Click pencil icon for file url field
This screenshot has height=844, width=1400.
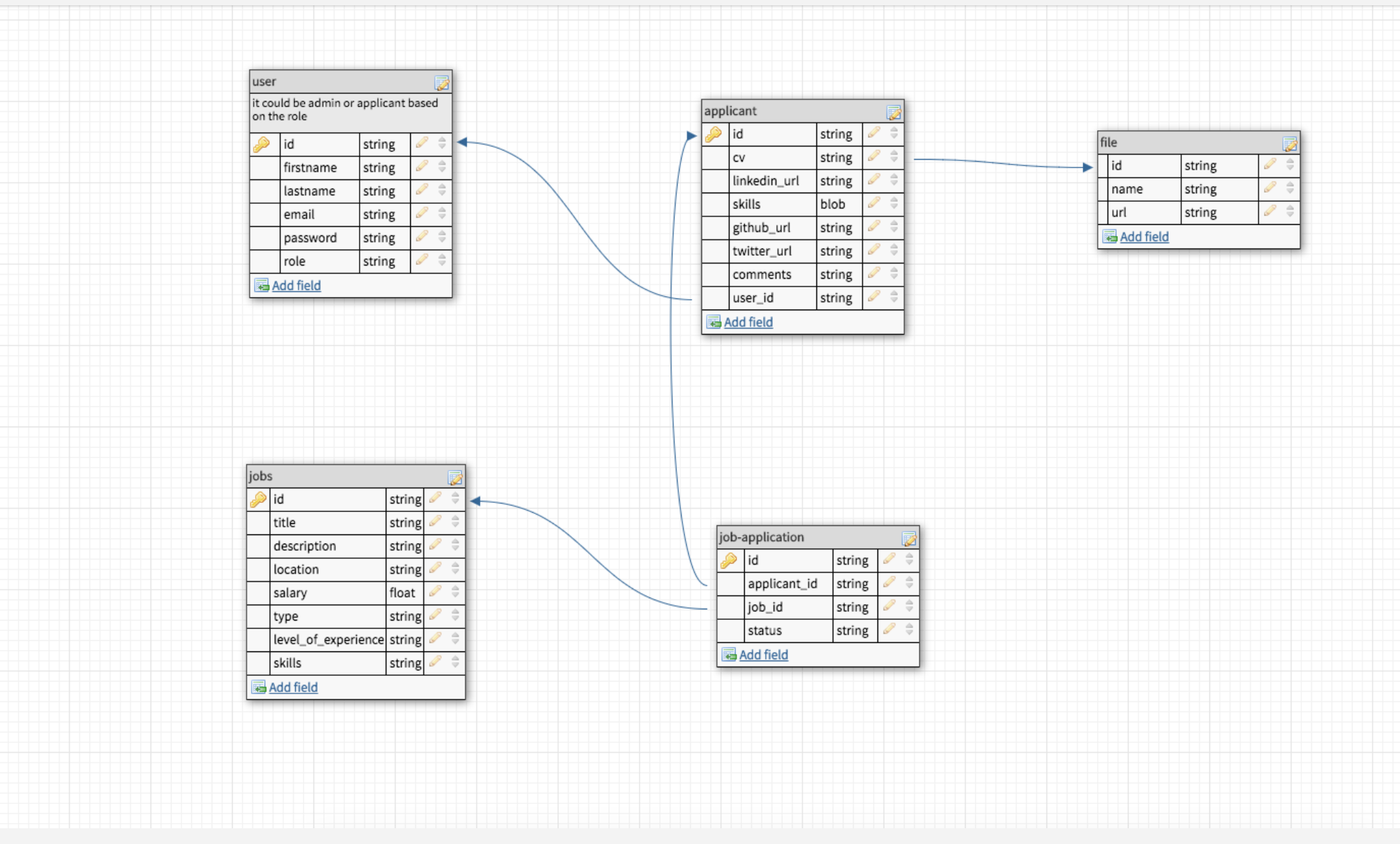(1270, 211)
